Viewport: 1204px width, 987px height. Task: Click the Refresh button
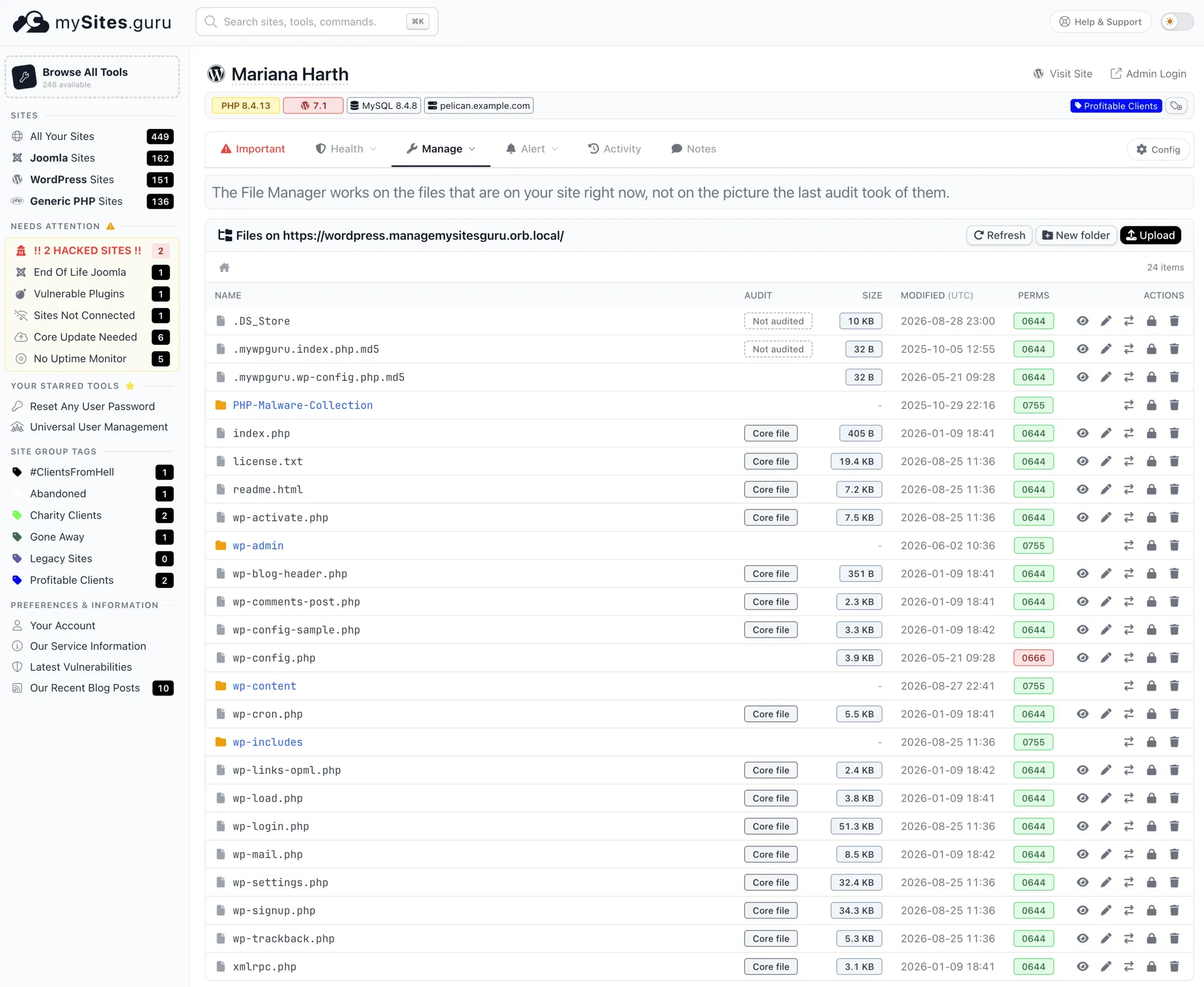click(999, 235)
